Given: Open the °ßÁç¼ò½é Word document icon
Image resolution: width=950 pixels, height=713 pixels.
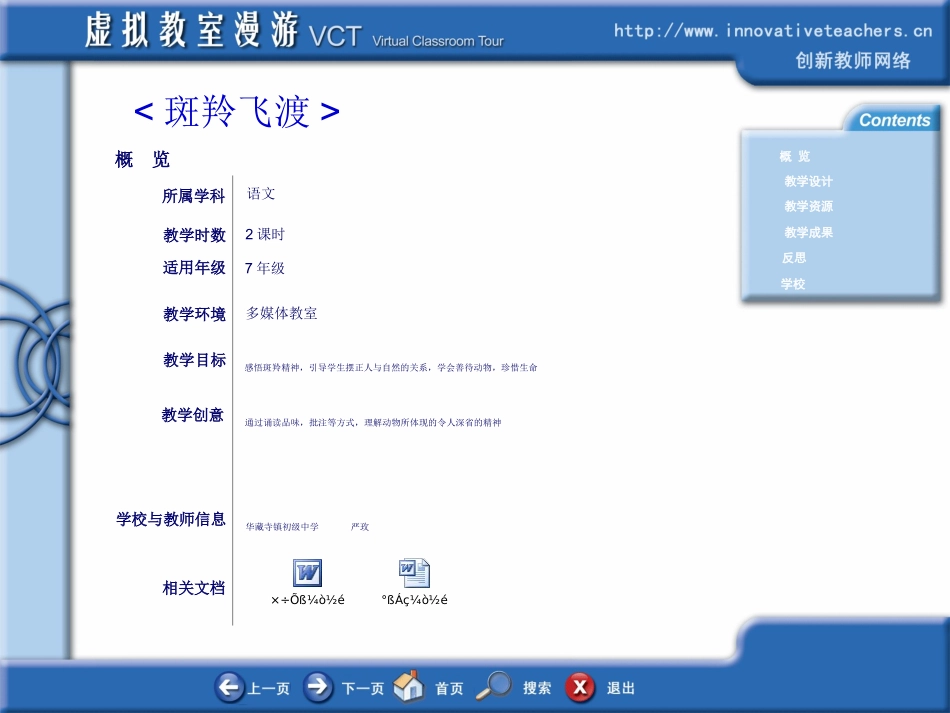Looking at the screenshot, I should pyautogui.click(x=414, y=572).
